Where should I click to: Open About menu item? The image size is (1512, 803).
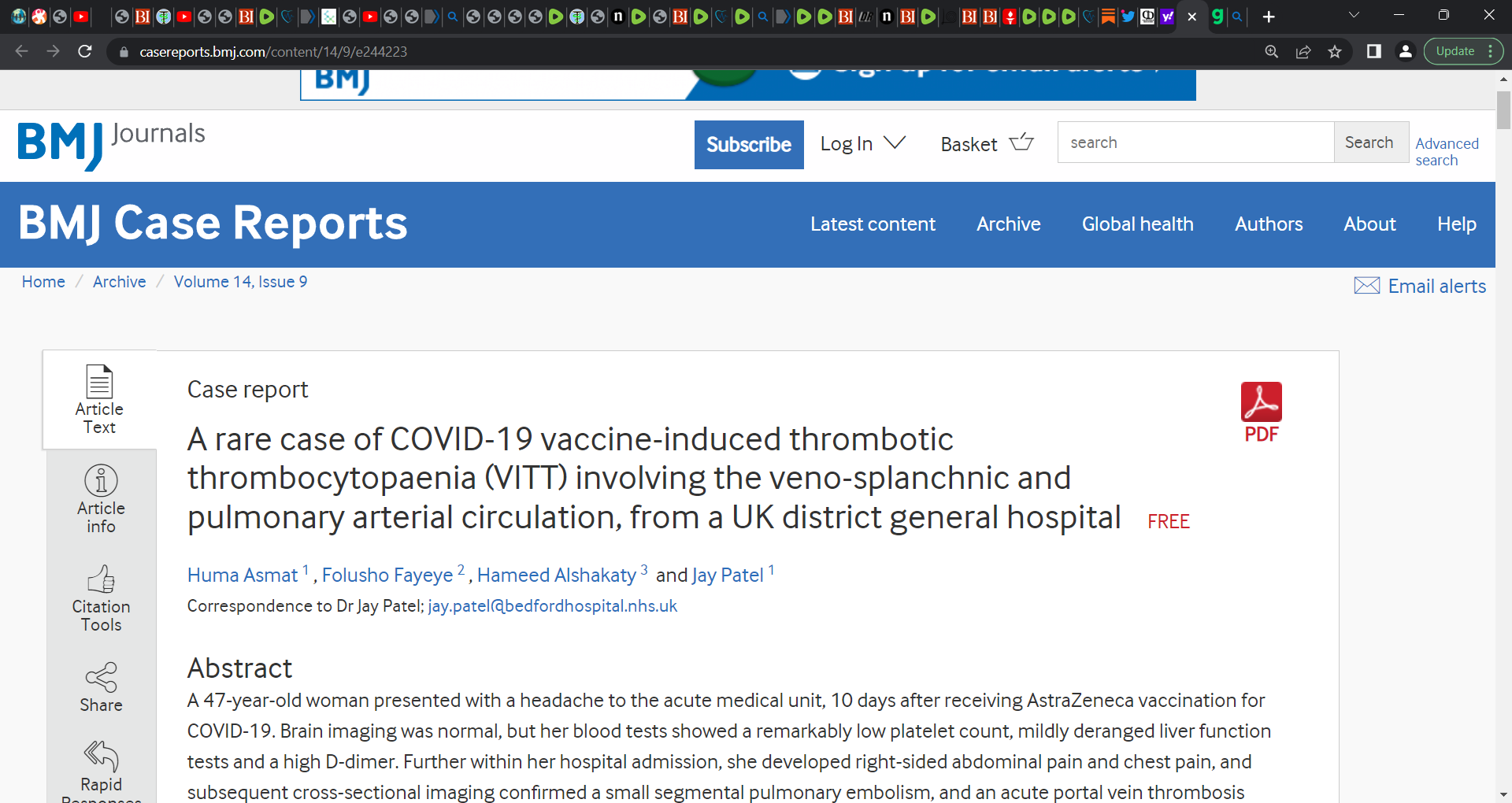point(1369,224)
